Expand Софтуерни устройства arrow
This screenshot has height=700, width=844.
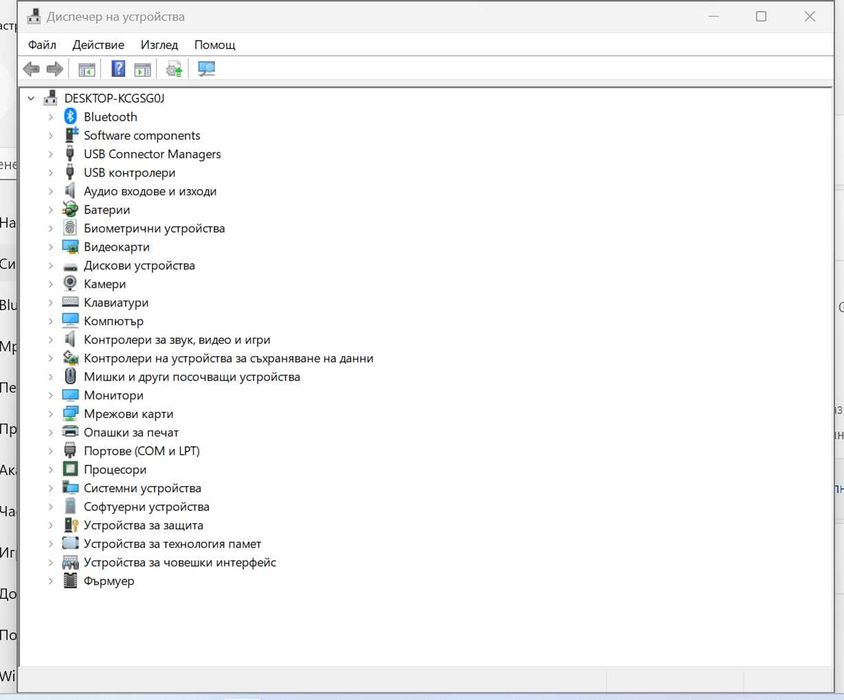51,507
